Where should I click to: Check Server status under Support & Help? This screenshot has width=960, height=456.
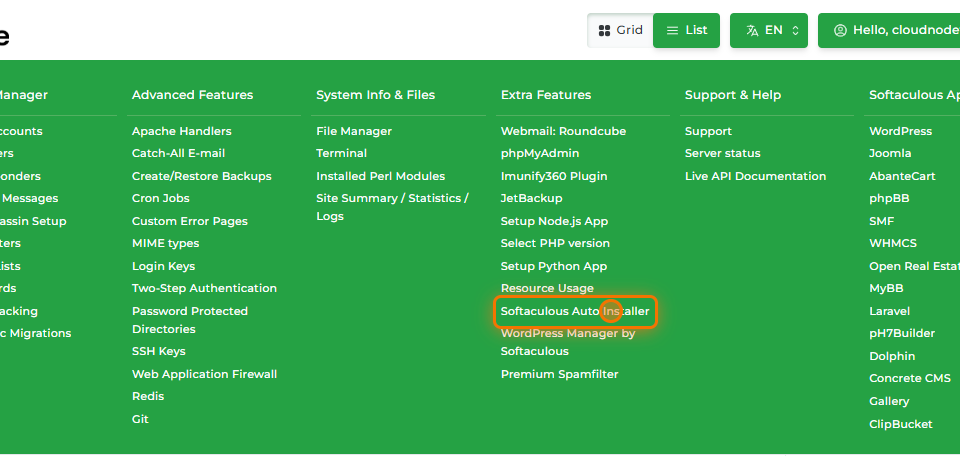point(722,153)
